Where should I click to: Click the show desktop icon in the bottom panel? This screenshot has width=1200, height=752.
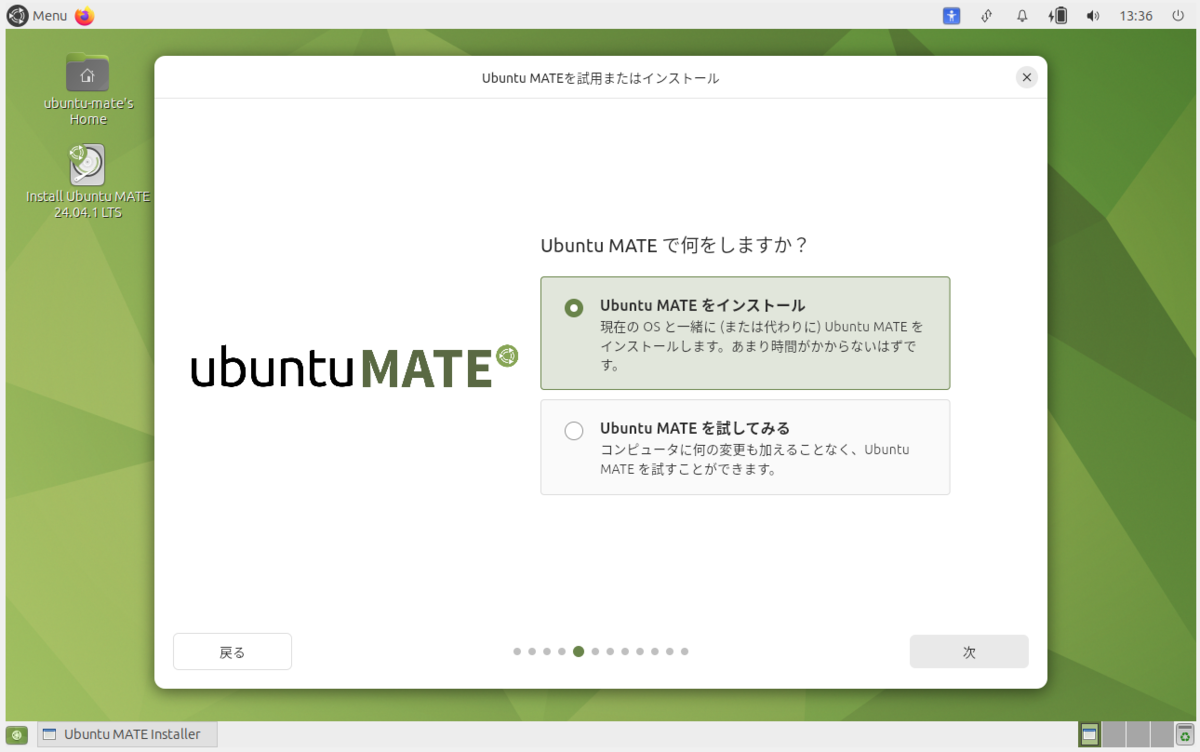coord(17,734)
